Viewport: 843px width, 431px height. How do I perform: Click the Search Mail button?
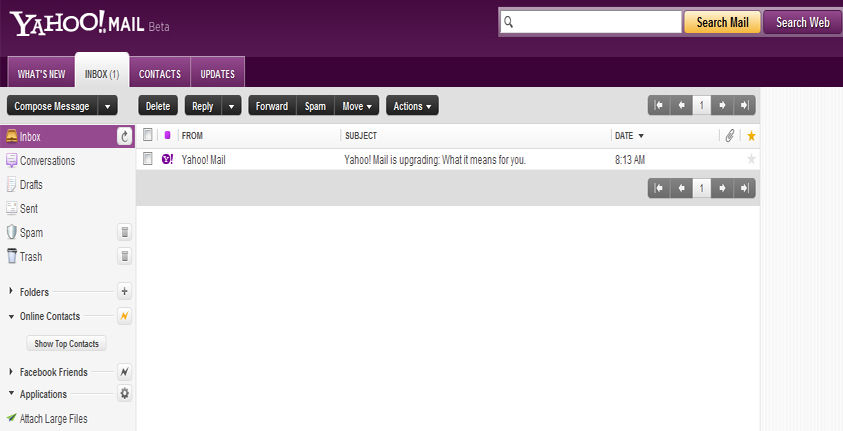[723, 22]
